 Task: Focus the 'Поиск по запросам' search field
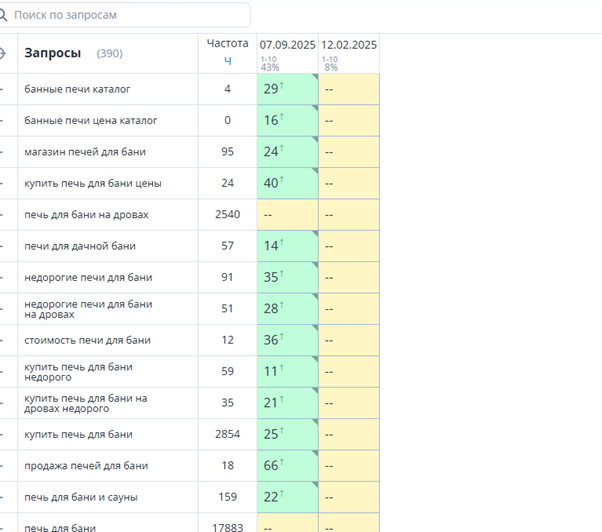[x=125, y=15]
